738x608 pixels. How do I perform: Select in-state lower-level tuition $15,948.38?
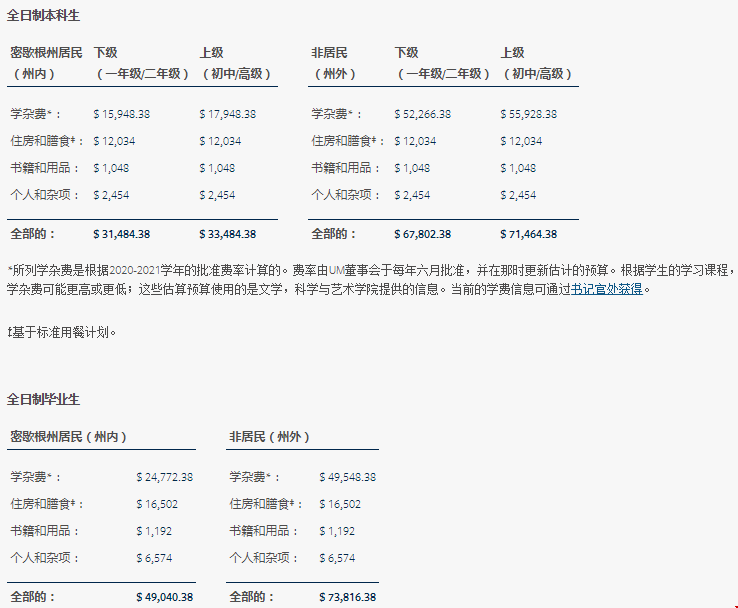(121, 114)
